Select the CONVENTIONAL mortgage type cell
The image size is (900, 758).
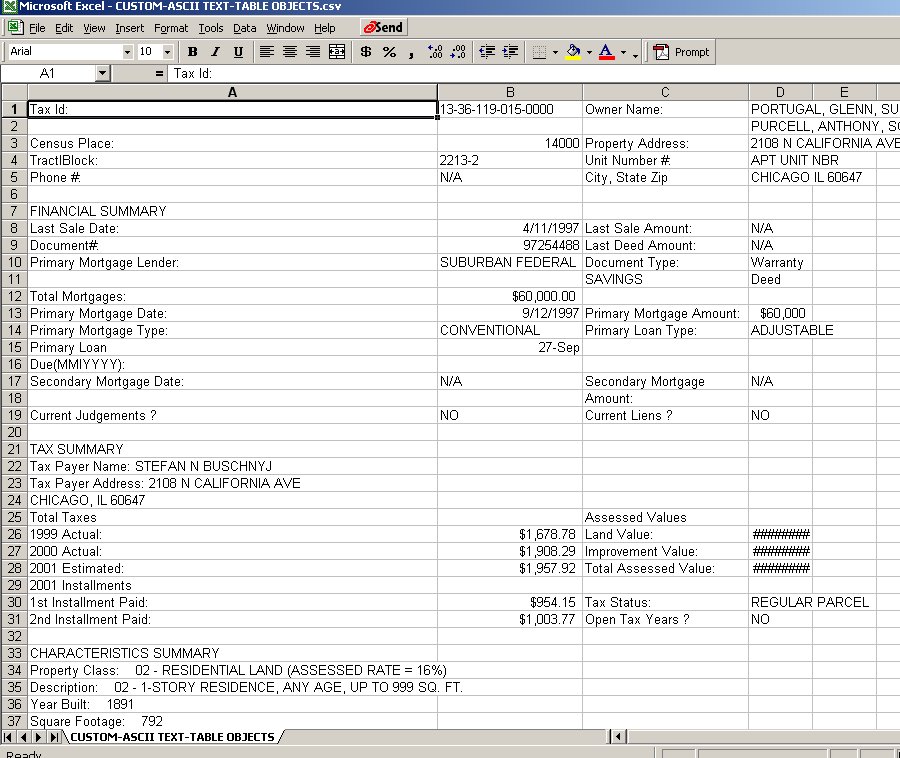tap(510, 331)
